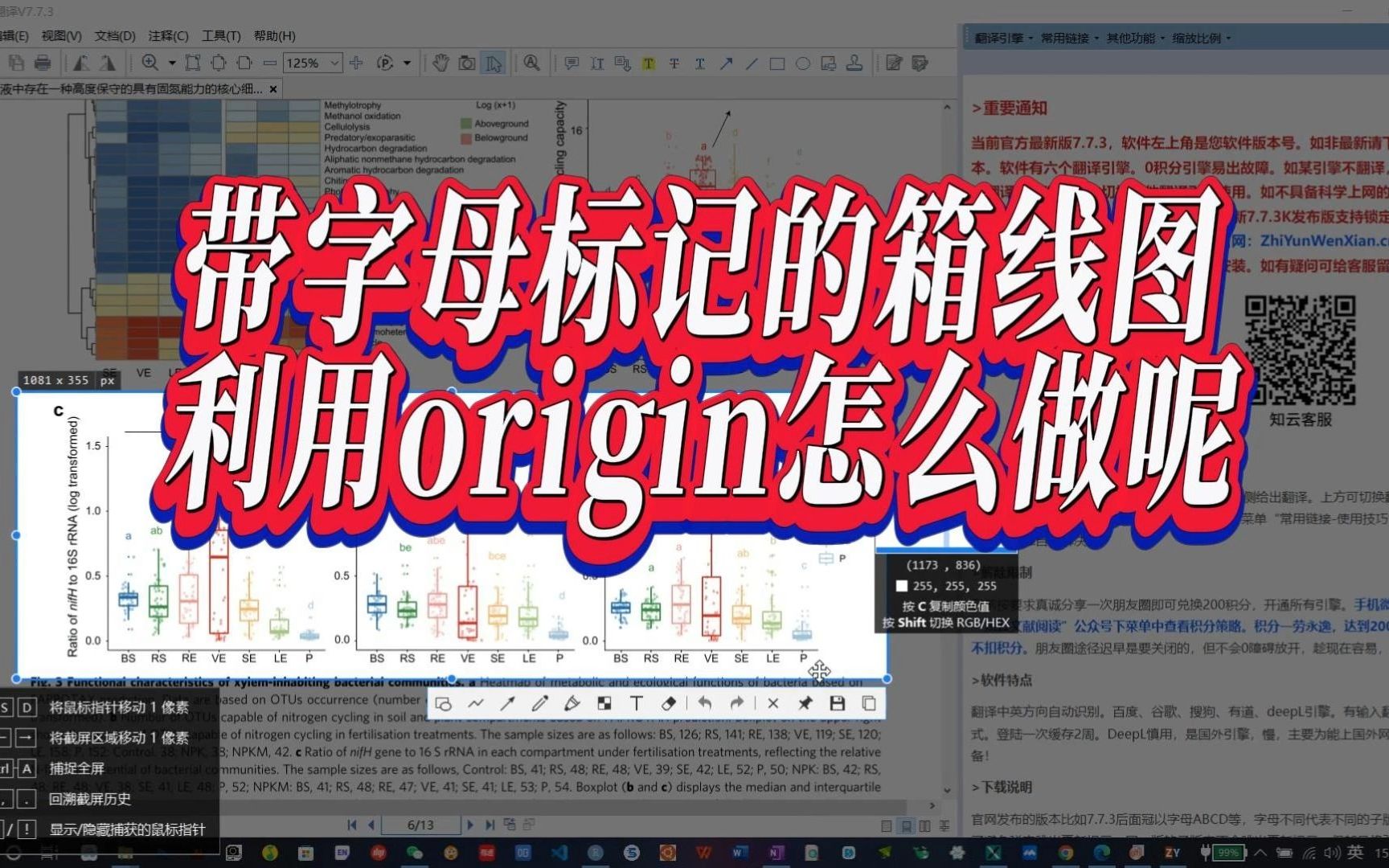
Task: Open 缩放比例 dropdown menu
Action: pos(1201,38)
